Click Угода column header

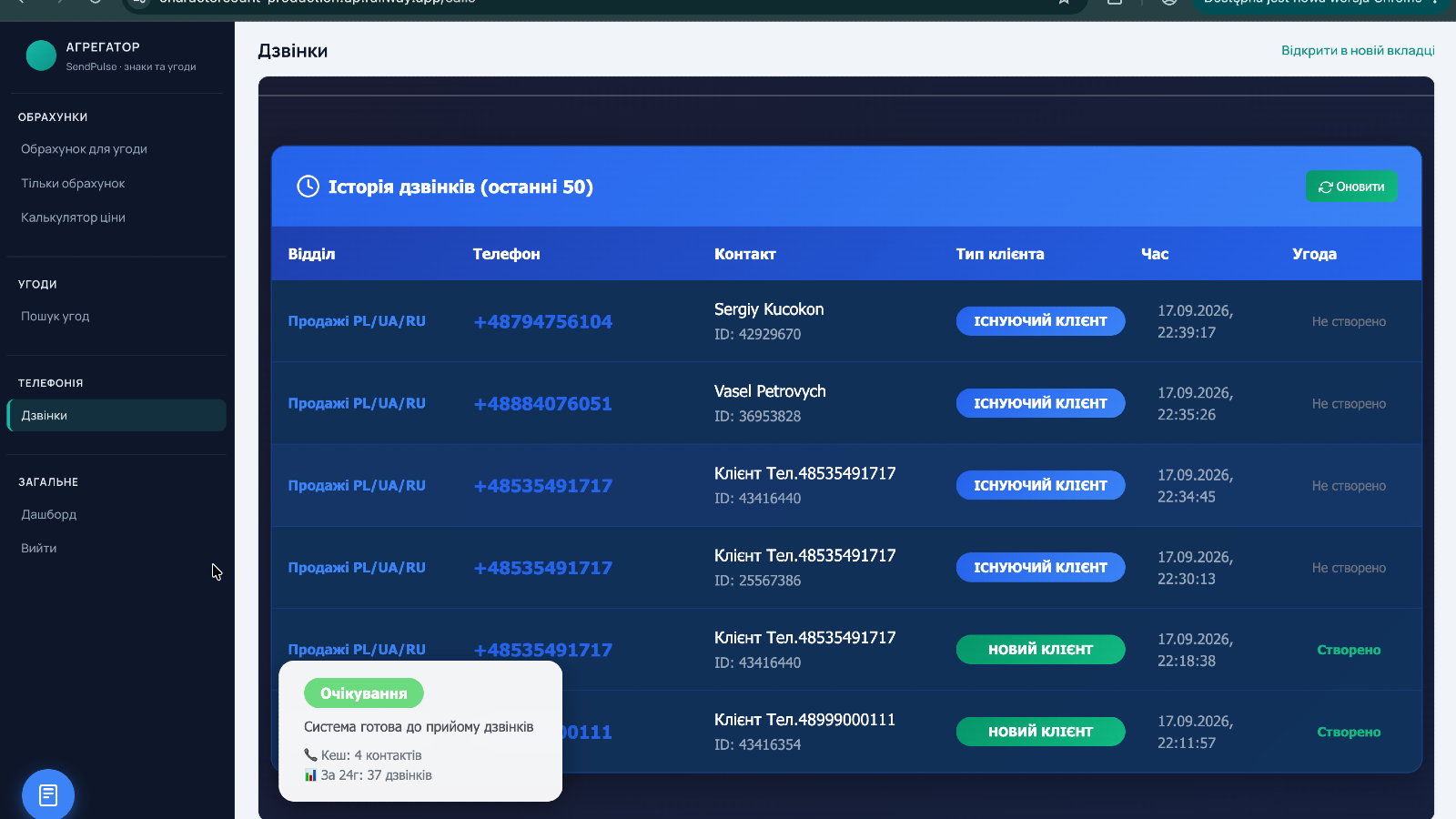click(x=1315, y=254)
